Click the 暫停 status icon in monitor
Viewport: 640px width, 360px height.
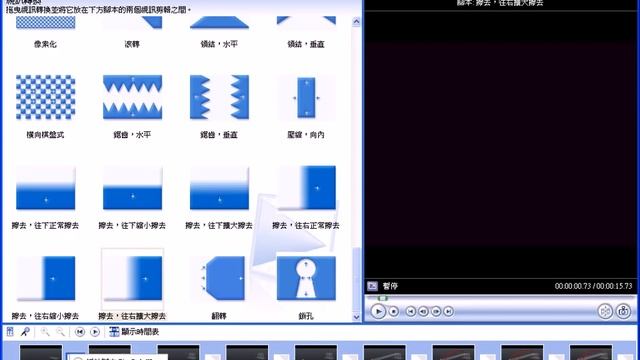click(x=372, y=286)
